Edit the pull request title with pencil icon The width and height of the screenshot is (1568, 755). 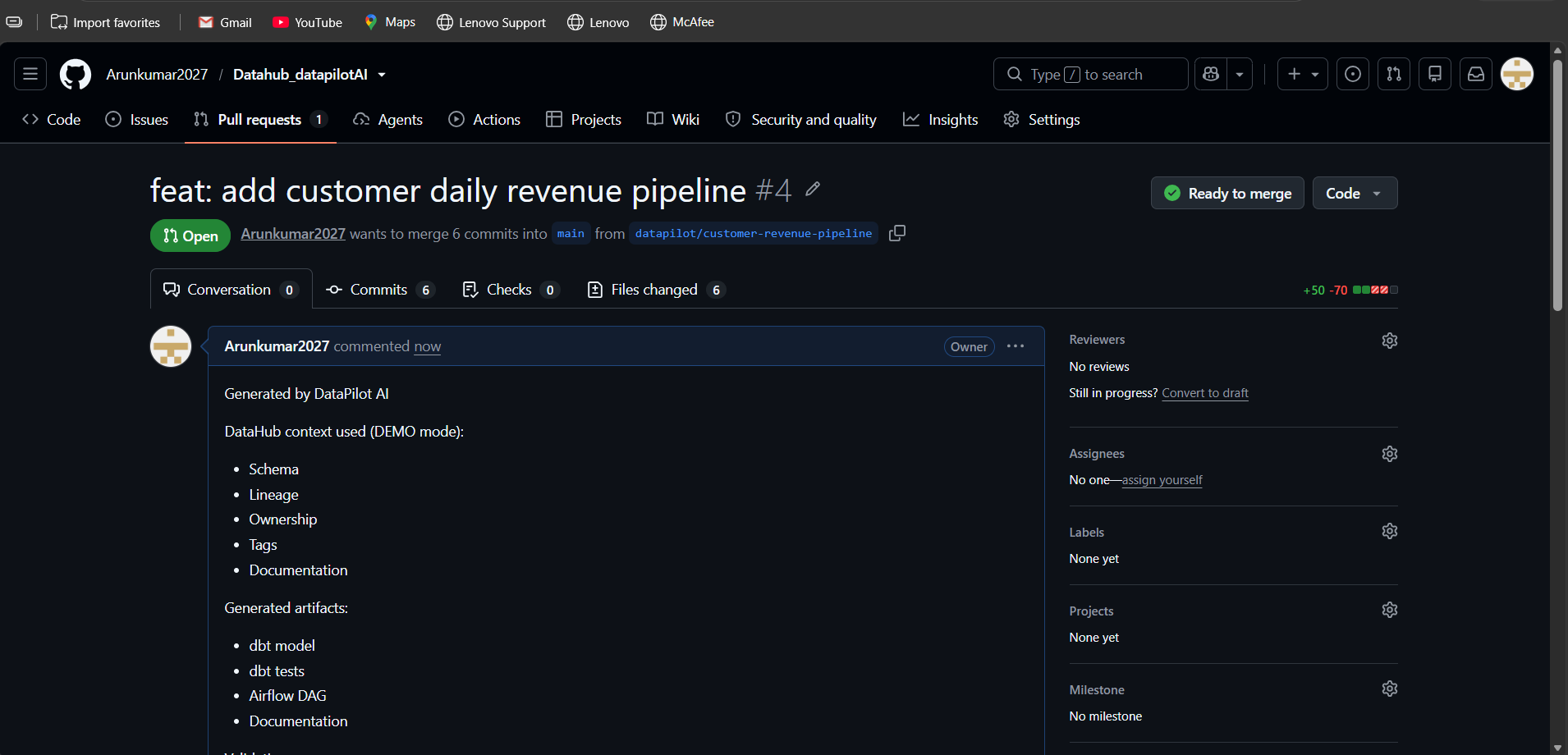point(813,190)
